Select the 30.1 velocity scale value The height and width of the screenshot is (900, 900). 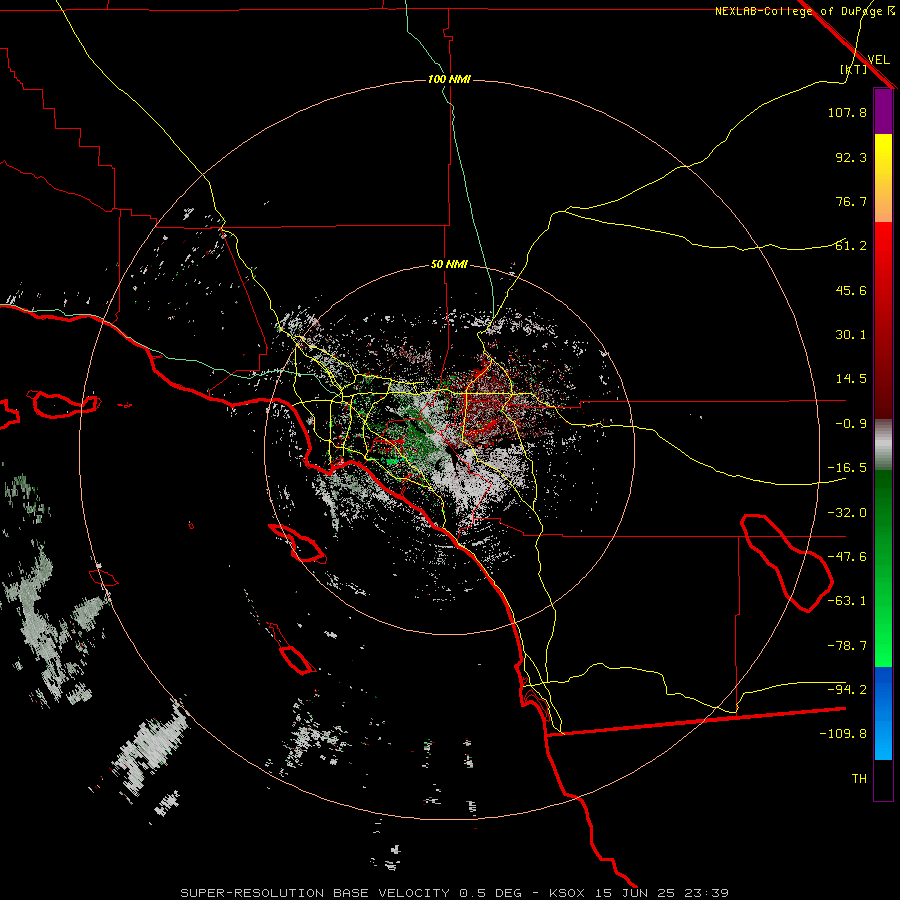[x=851, y=335]
